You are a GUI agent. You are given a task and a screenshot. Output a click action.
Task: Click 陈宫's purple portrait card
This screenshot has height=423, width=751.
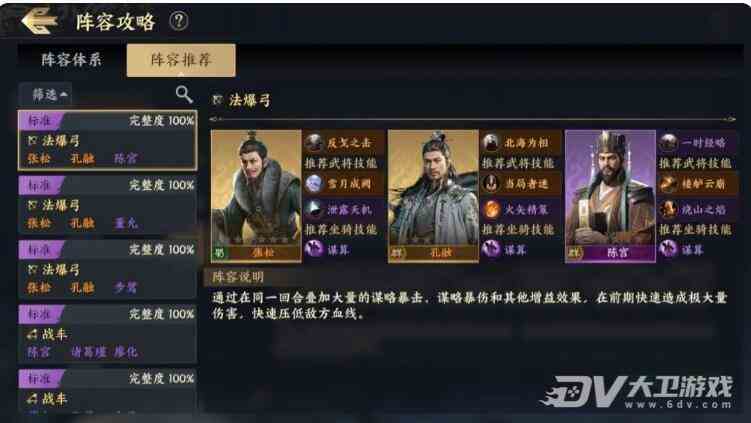611,196
